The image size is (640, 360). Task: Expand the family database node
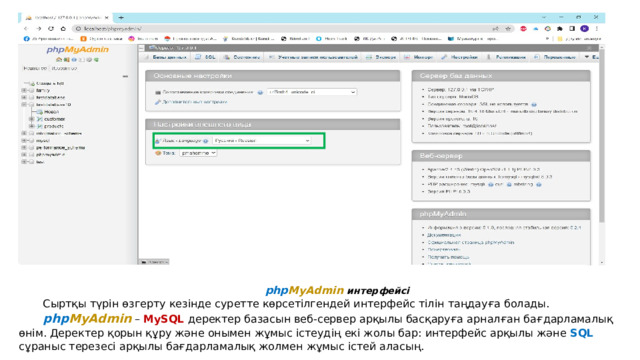(24, 90)
